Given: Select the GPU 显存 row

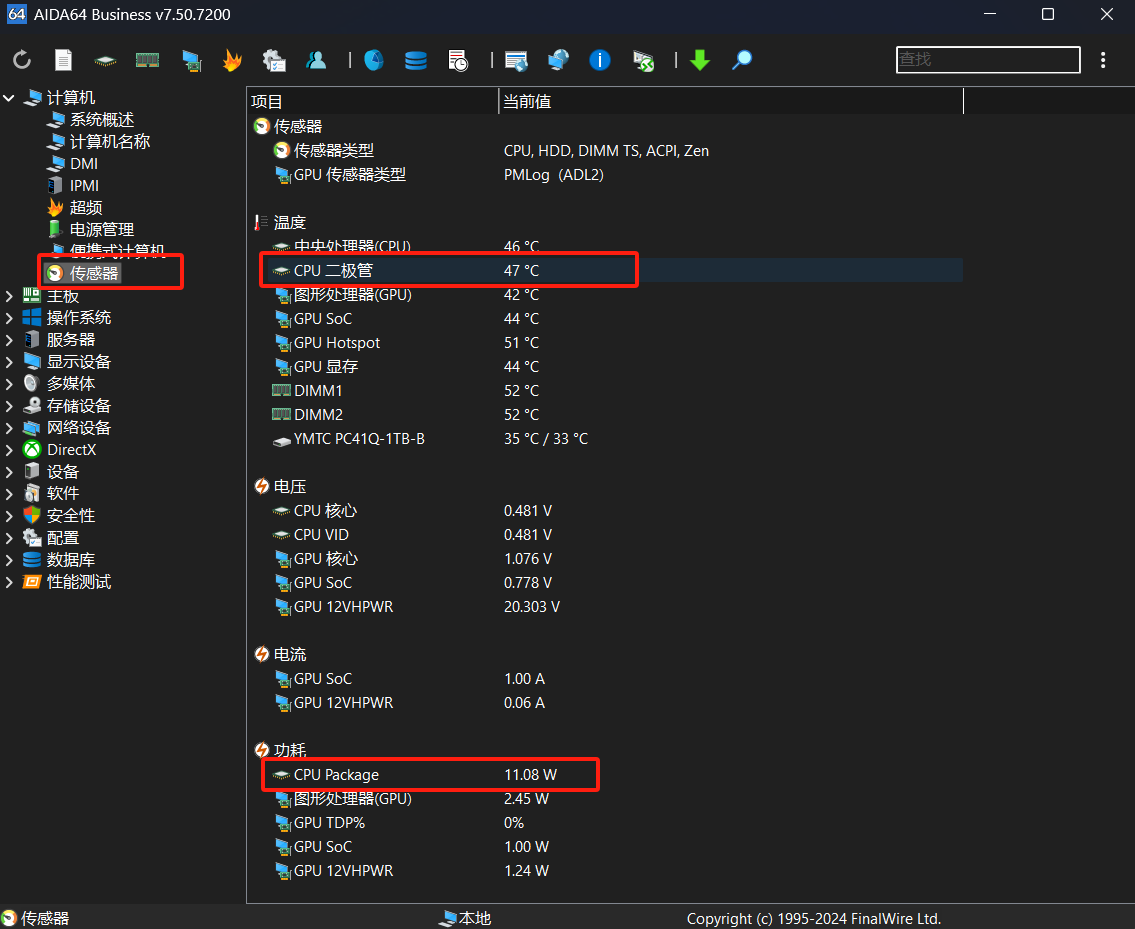Looking at the screenshot, I should coord(605,366).
